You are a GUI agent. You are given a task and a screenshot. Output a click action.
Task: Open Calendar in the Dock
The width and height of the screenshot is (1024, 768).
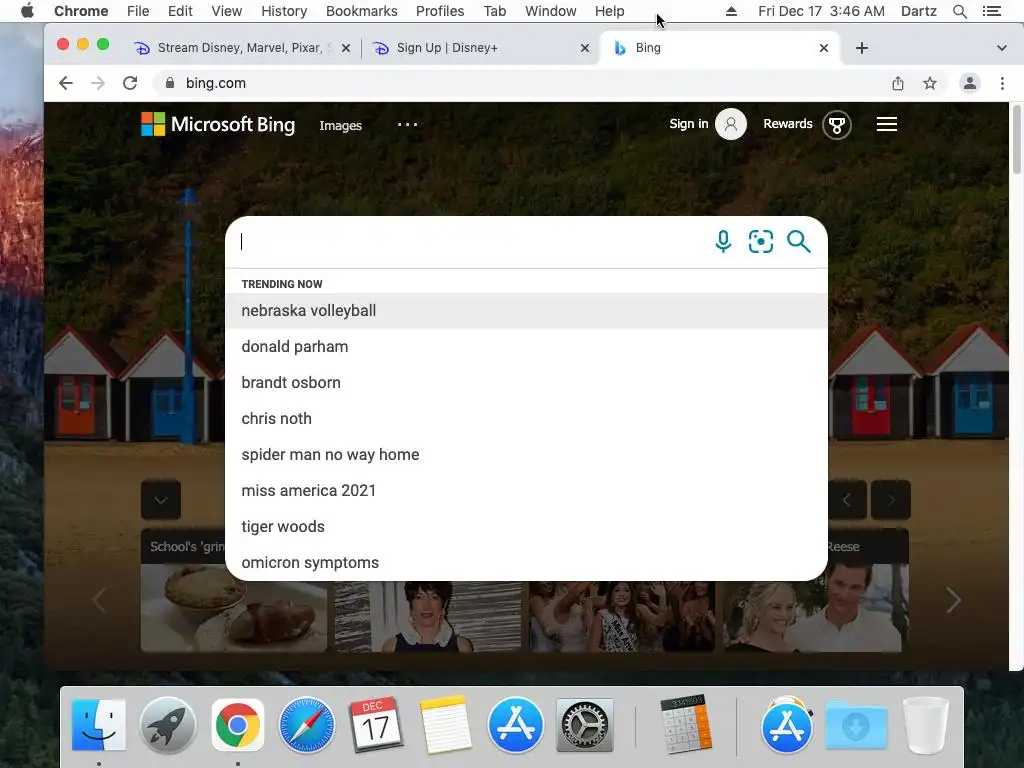point(376,725)
